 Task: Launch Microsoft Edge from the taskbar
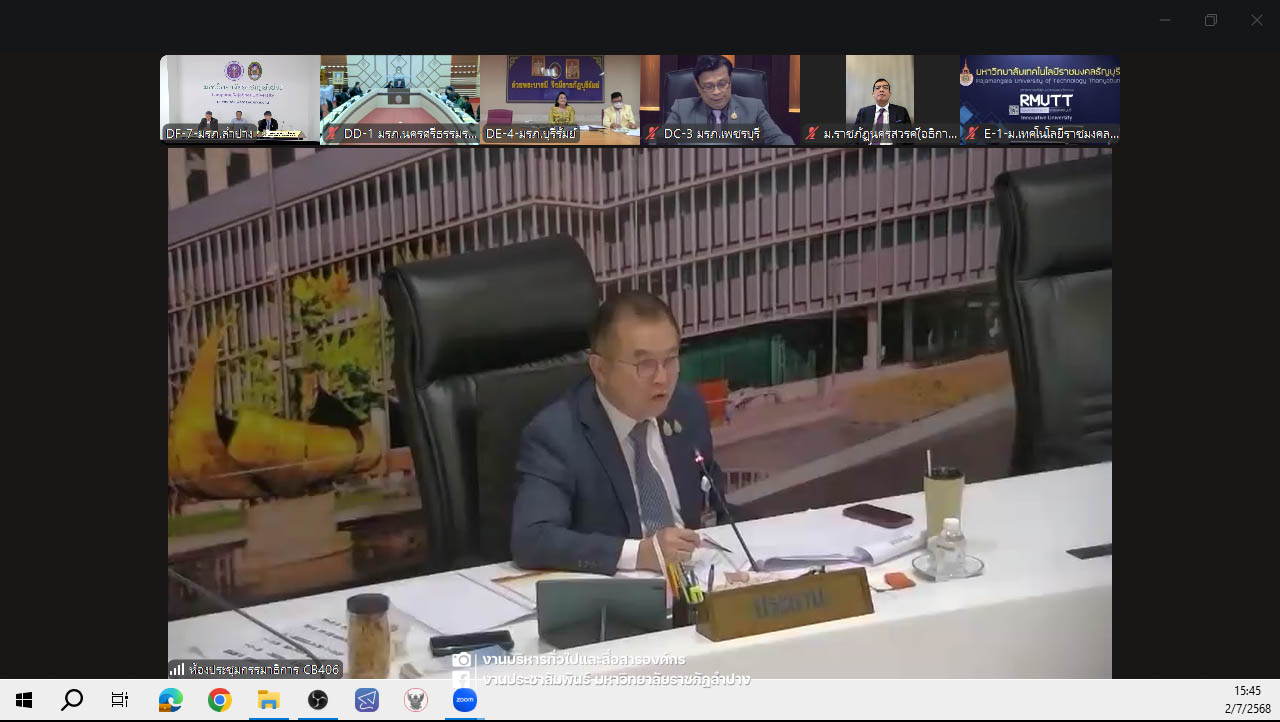171,700
